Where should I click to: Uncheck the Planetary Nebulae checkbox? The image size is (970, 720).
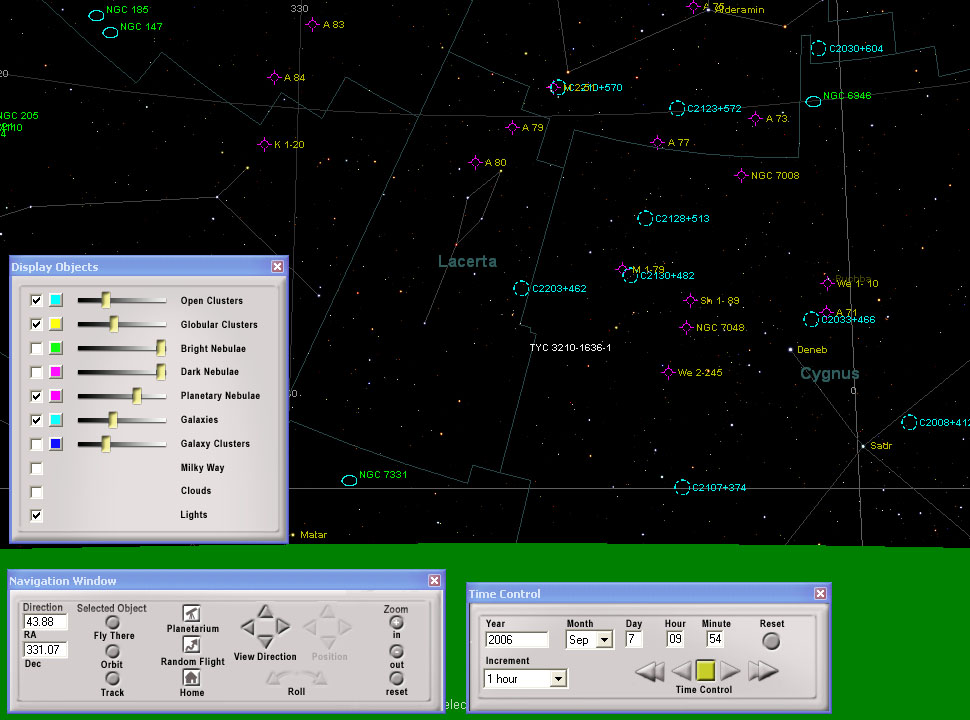coord(36,396)
